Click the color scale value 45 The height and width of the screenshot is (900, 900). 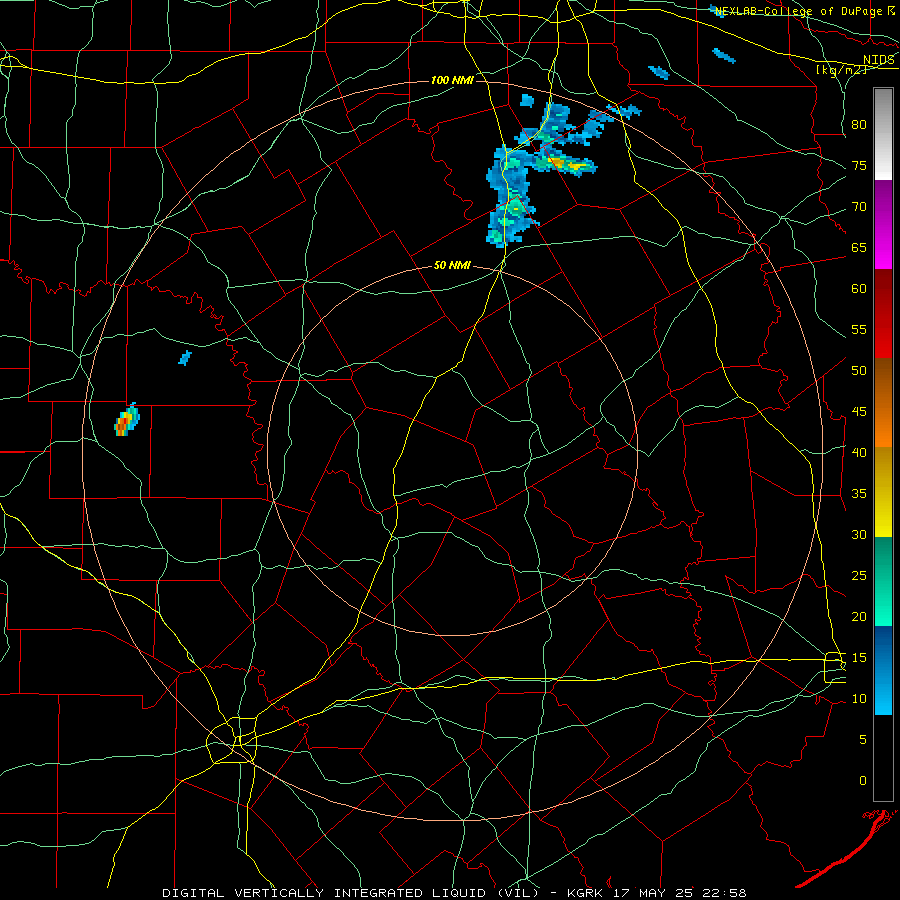tap(859, 412)
